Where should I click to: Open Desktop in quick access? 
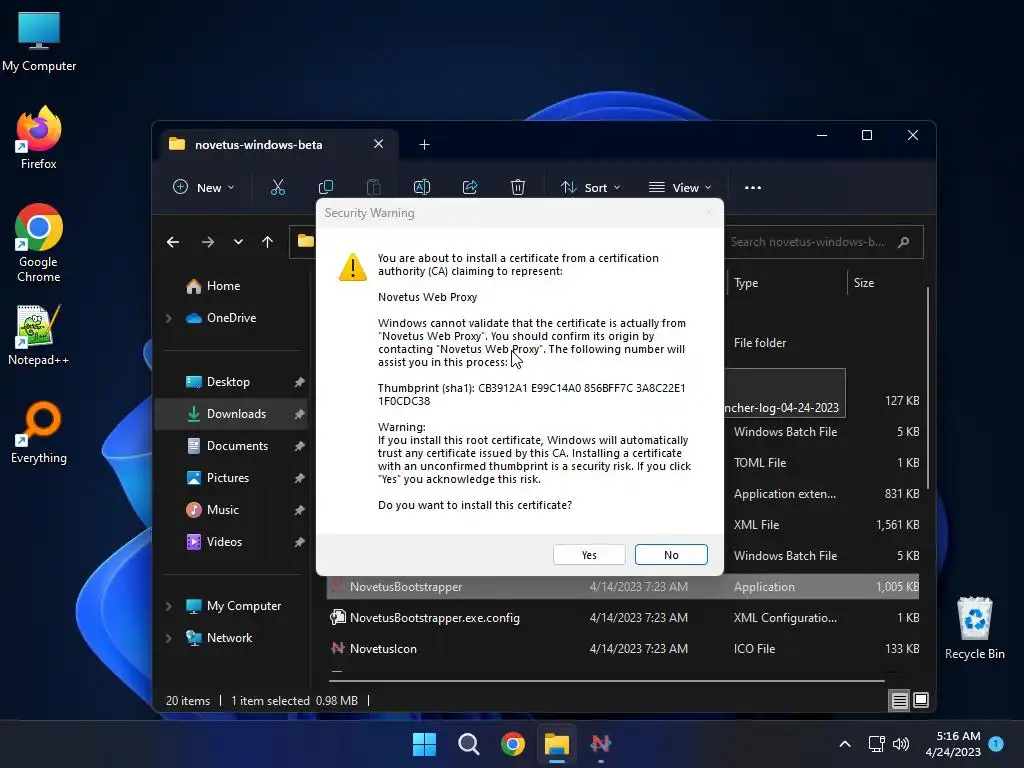click(228, 382)
